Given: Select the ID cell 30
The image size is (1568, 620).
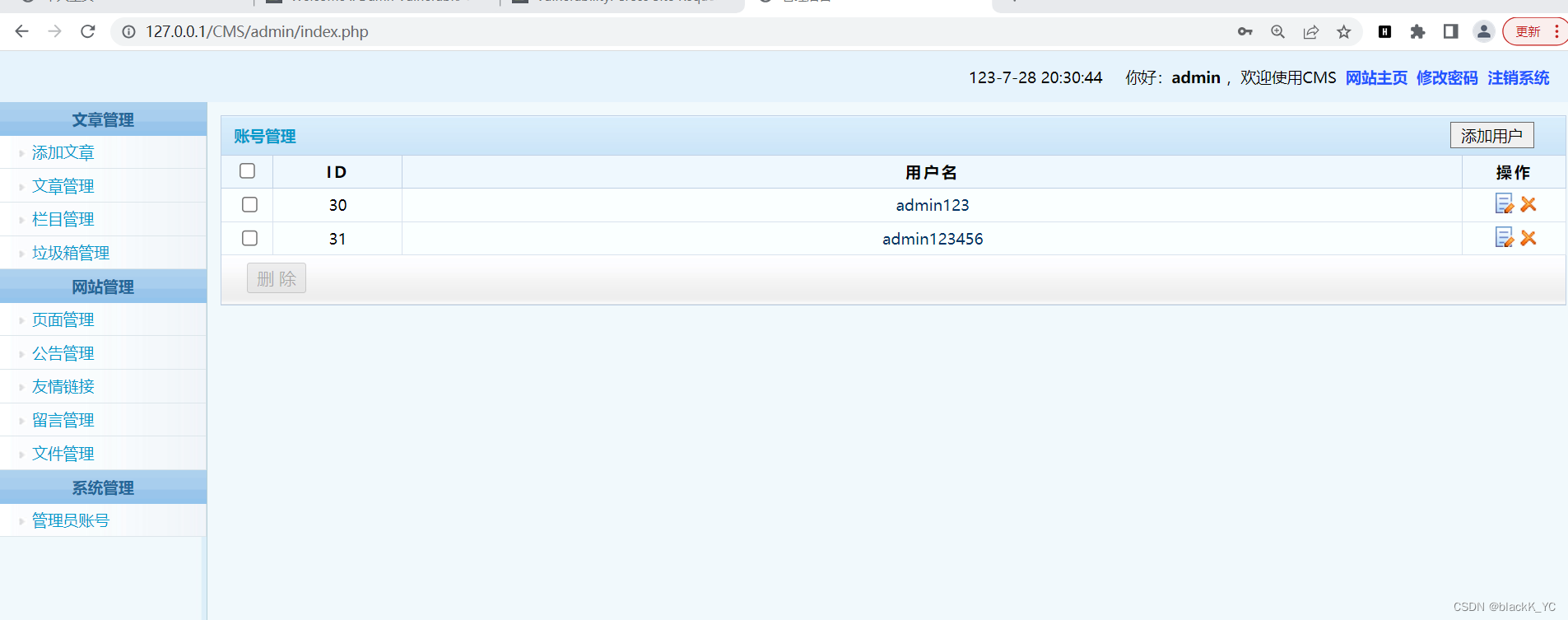Looking at the screenshot, I should (337, 205).
